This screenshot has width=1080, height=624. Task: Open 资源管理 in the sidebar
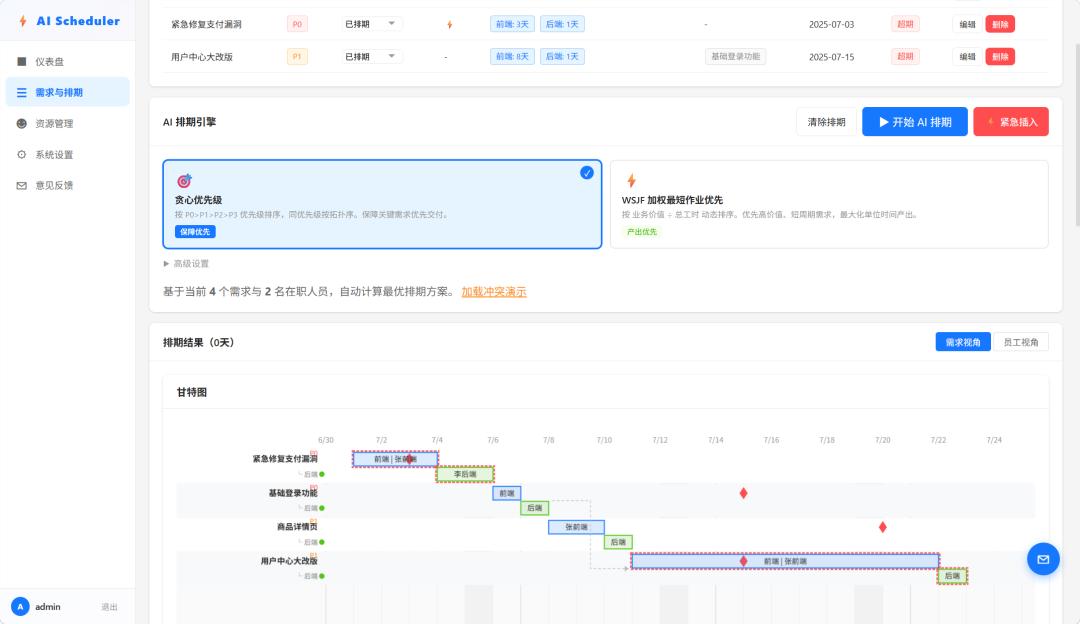pyautogui.click(x=68, y=123)
